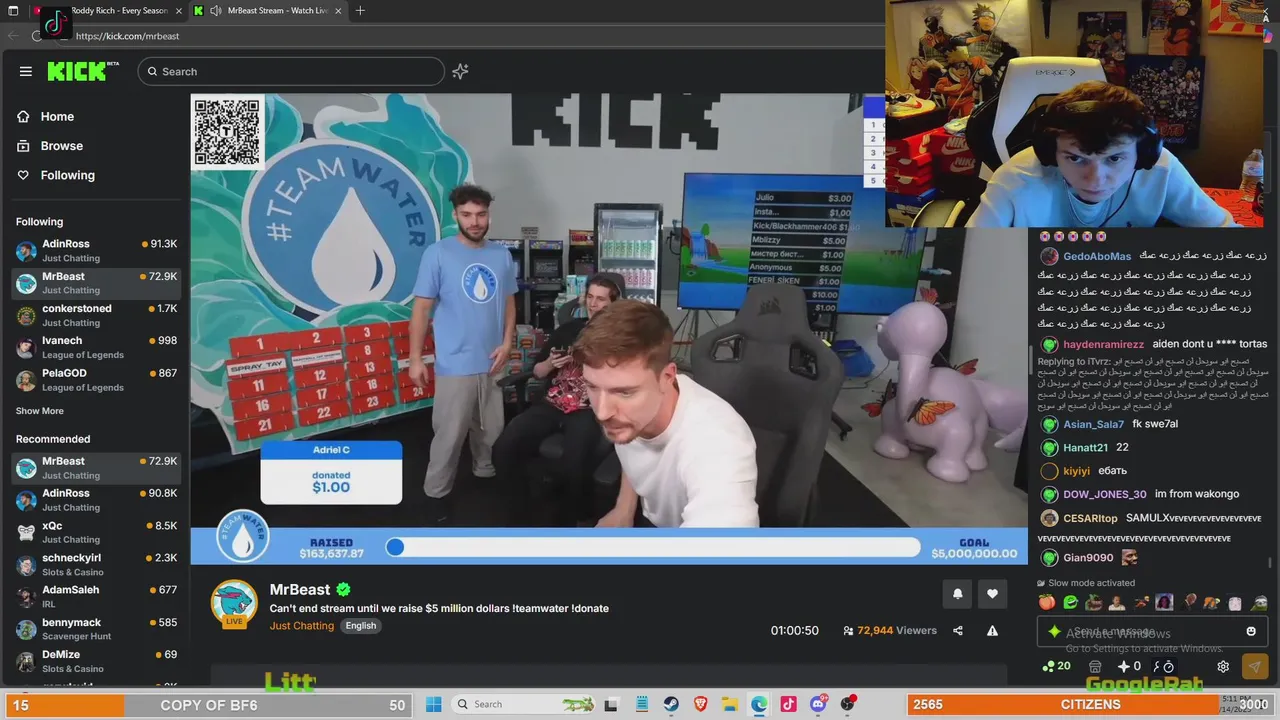Click the donation progress bar slider
Screen dimensions: 1280x720
653,547
